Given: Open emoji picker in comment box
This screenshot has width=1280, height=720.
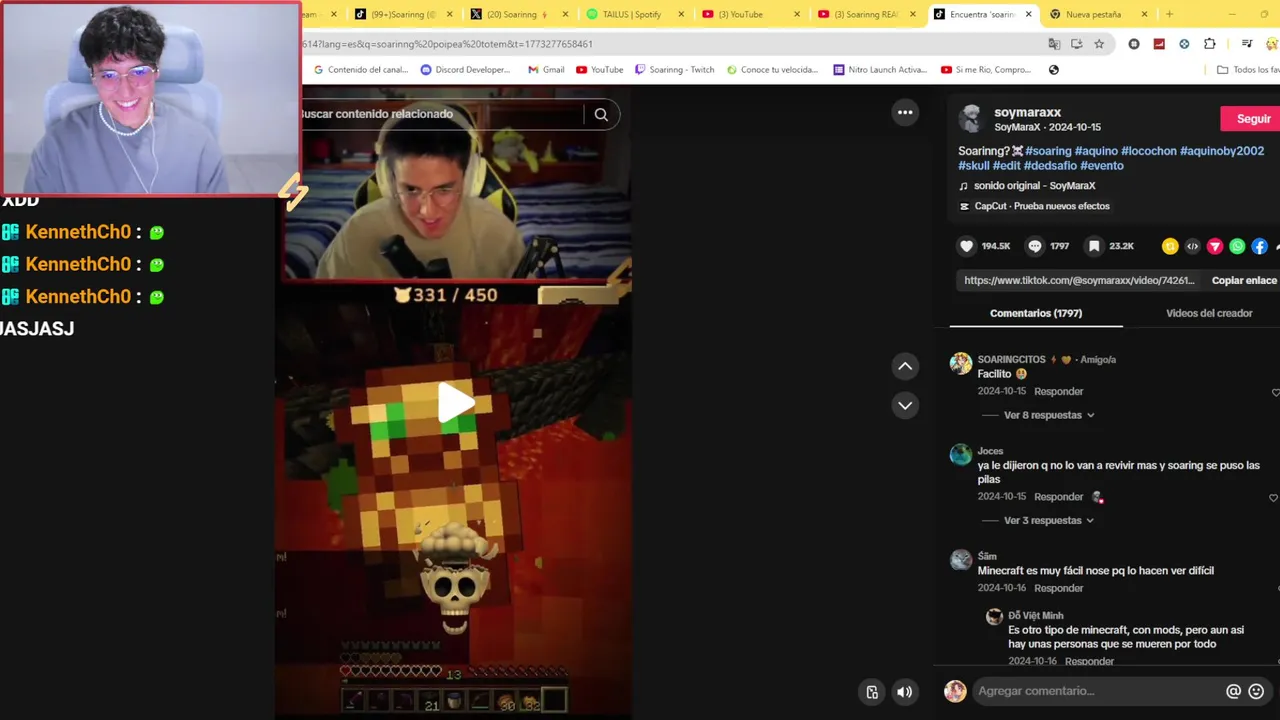Looking at the screenshot, I should pos(1256,691).
